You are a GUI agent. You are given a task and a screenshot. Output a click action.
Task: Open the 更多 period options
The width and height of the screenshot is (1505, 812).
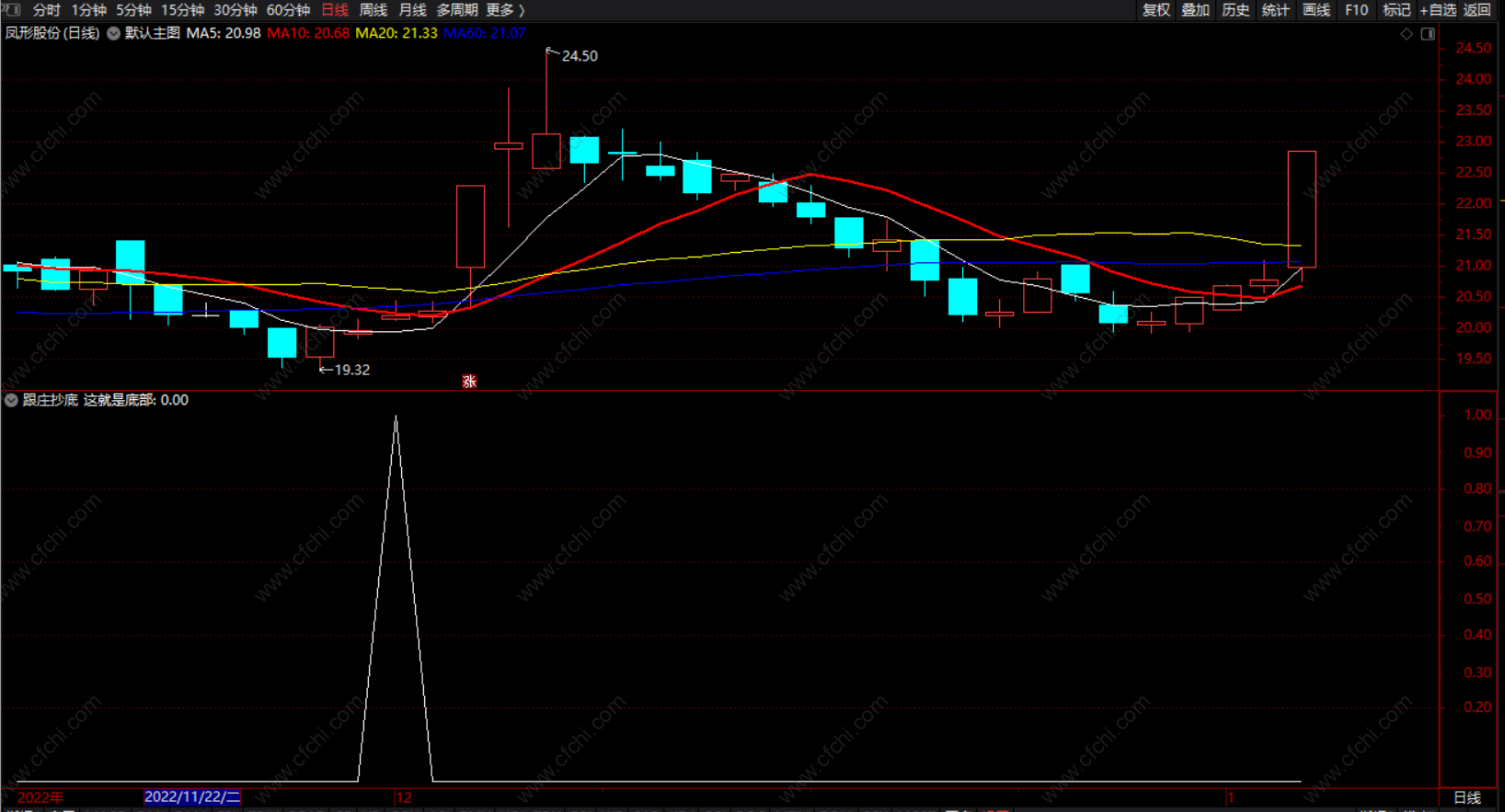pyautogui.click(x=504, y=10)
